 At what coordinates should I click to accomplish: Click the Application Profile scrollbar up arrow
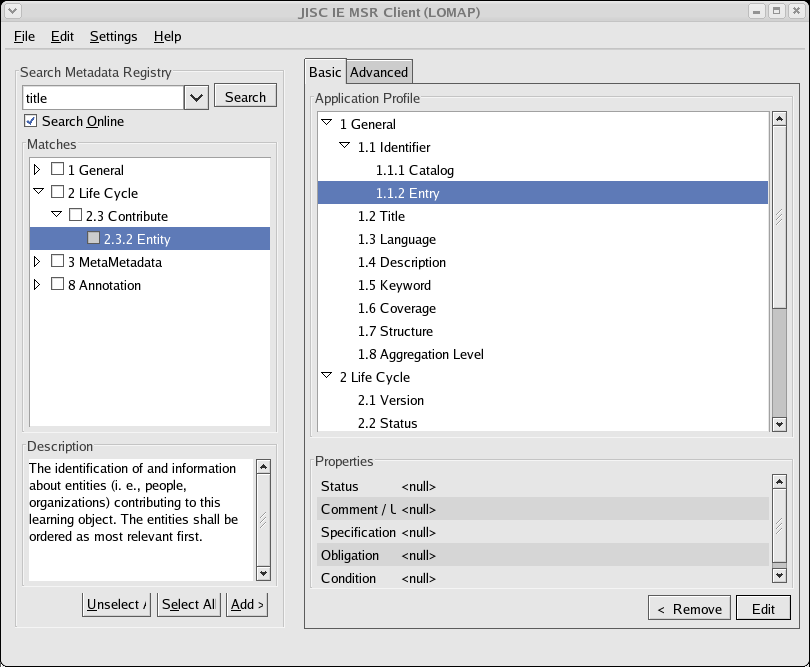pyautogui.click(x=779, y=119)
